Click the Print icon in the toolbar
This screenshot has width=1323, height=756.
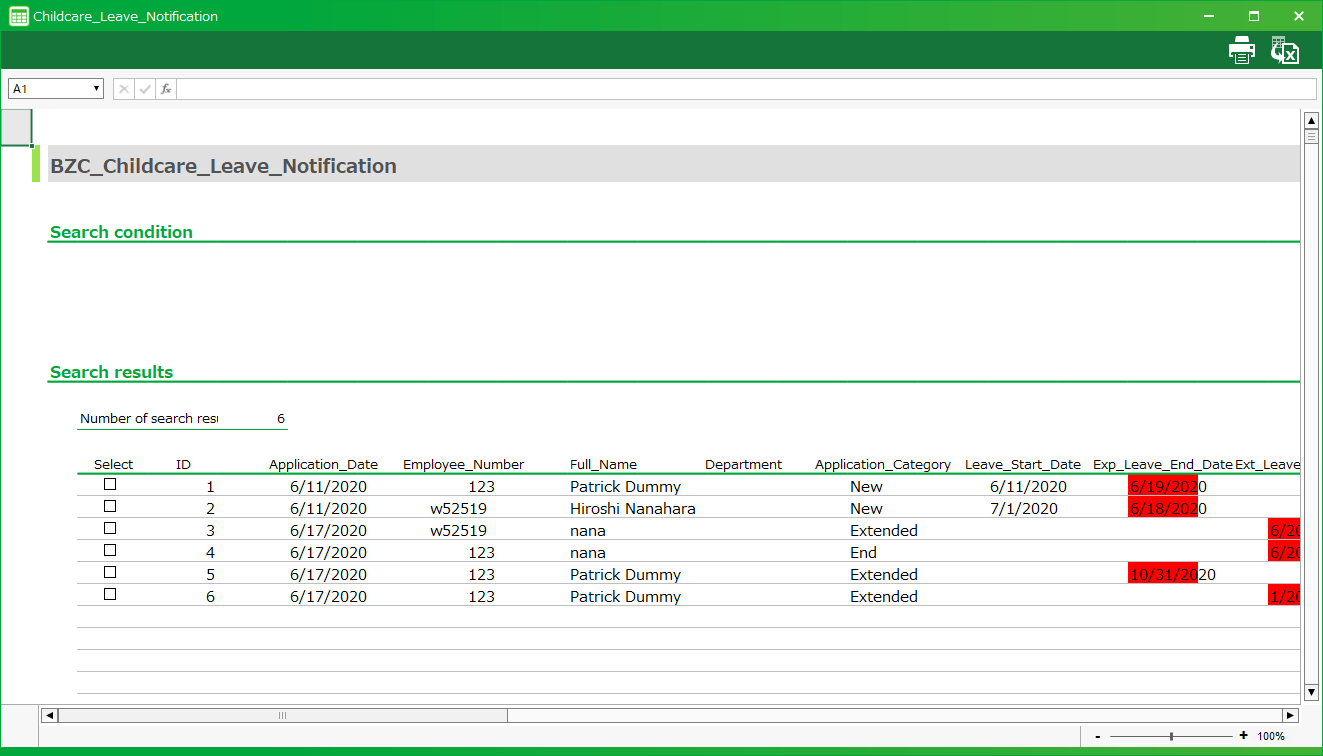click(x=1241, y=50)
